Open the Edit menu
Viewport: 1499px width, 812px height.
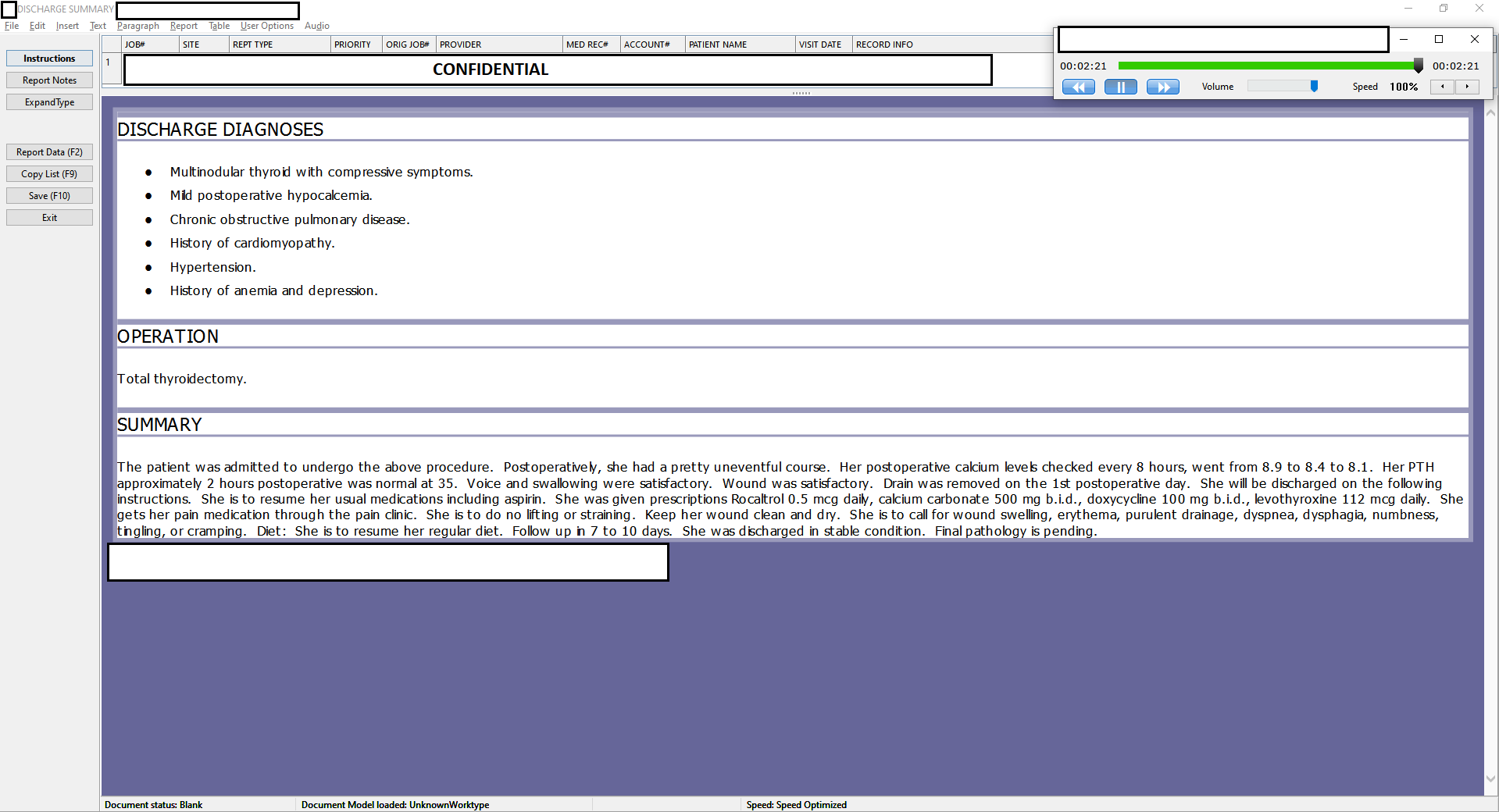click(37, 26)
